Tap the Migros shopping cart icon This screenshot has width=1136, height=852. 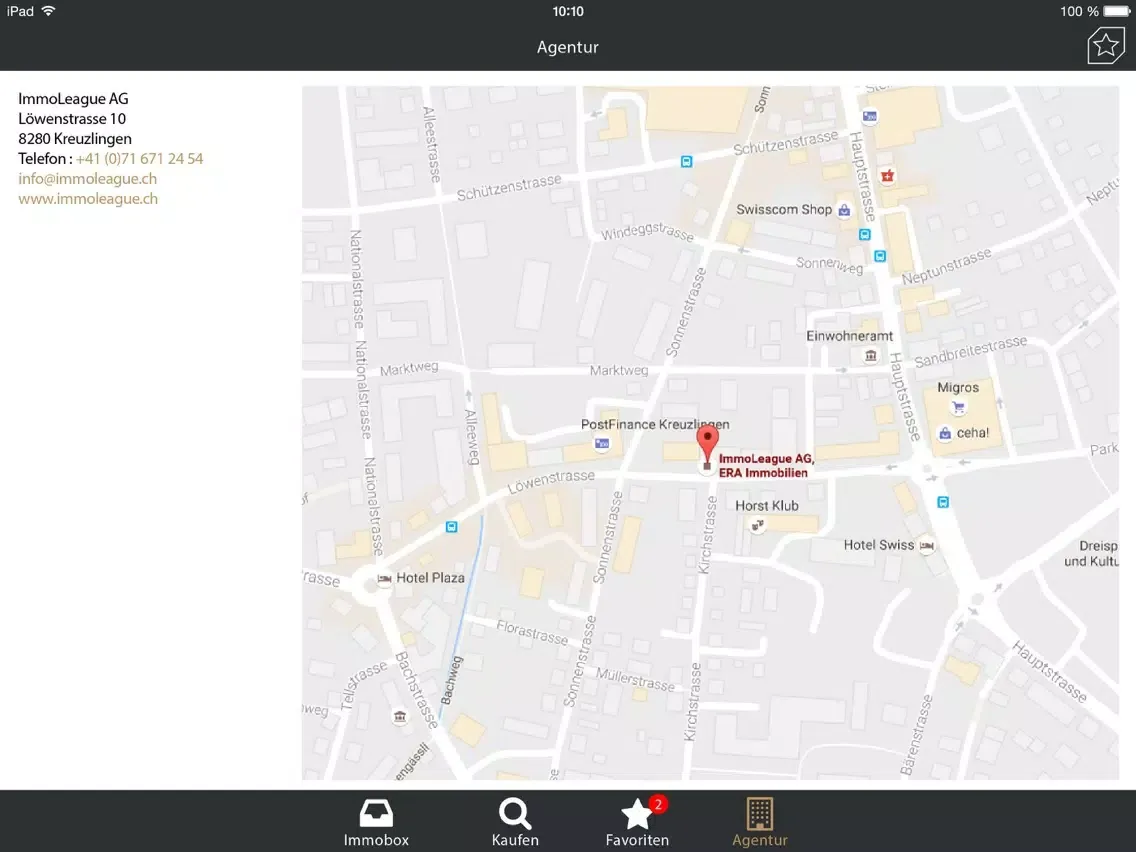[x=958, y=406]
